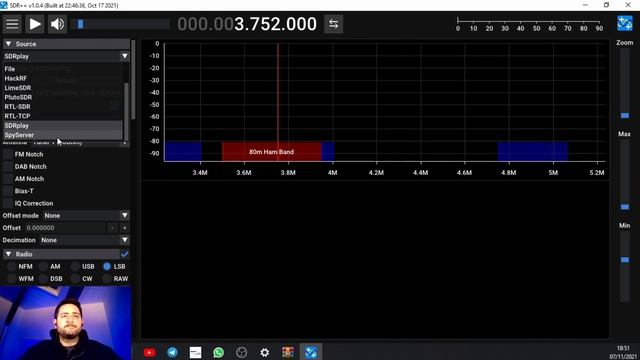Select DSB demodulation mode
Image resolution: width=640 pixels, height=360 pixels.
[43, 279]
